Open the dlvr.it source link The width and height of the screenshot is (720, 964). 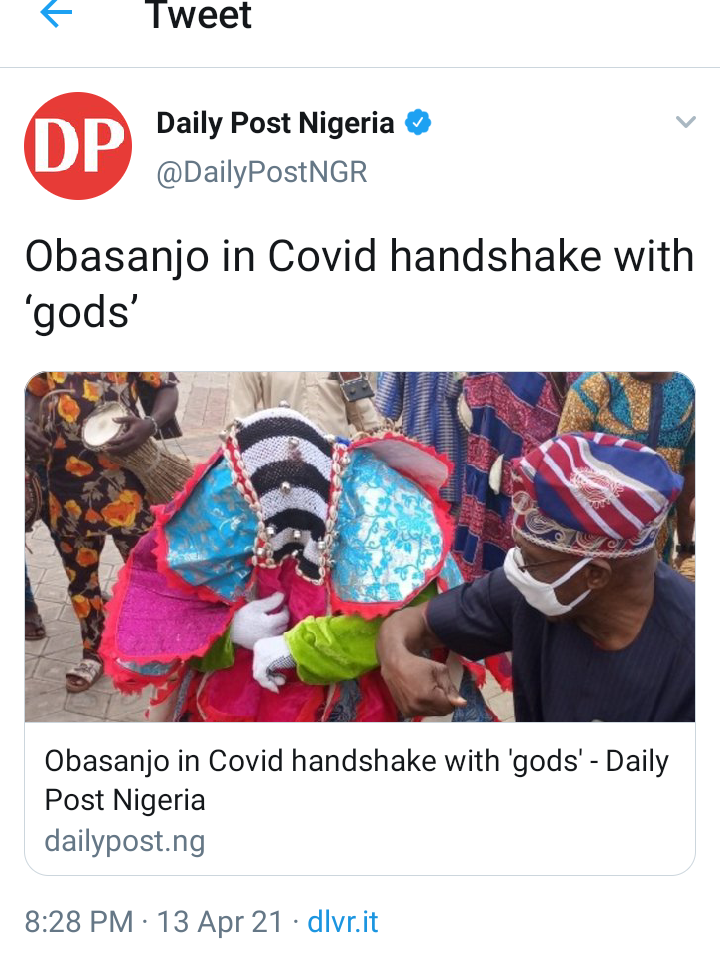tap(342, 922)
